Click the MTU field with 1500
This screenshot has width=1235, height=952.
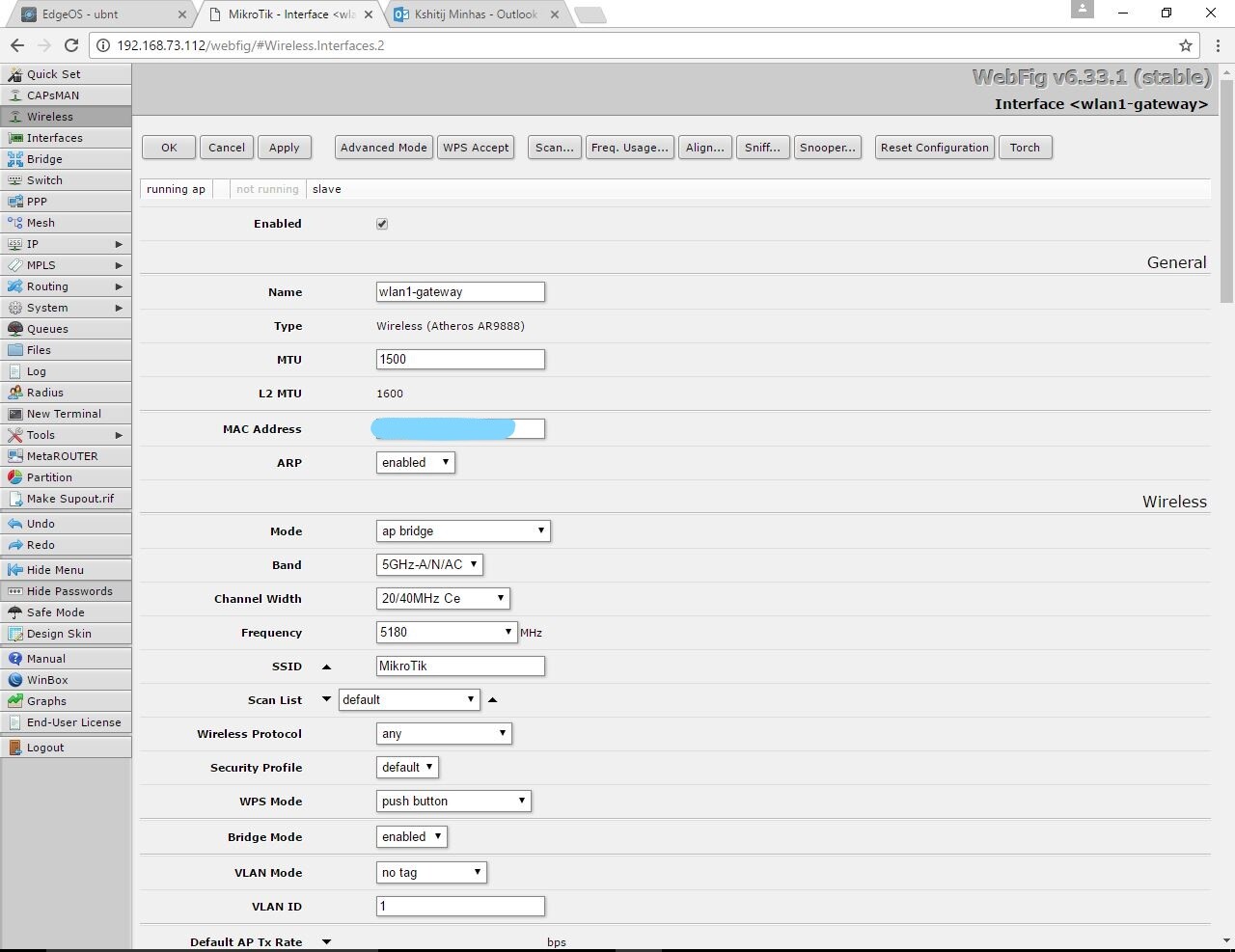[x=460, y=360]
